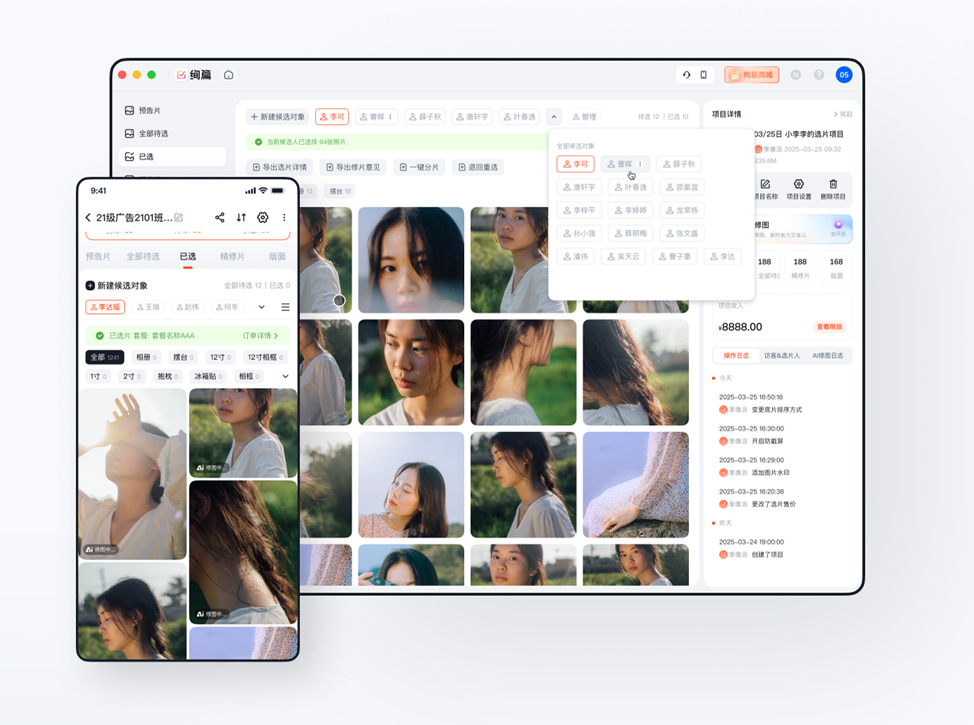Click the sort arrows icon in mobile header

241,218
